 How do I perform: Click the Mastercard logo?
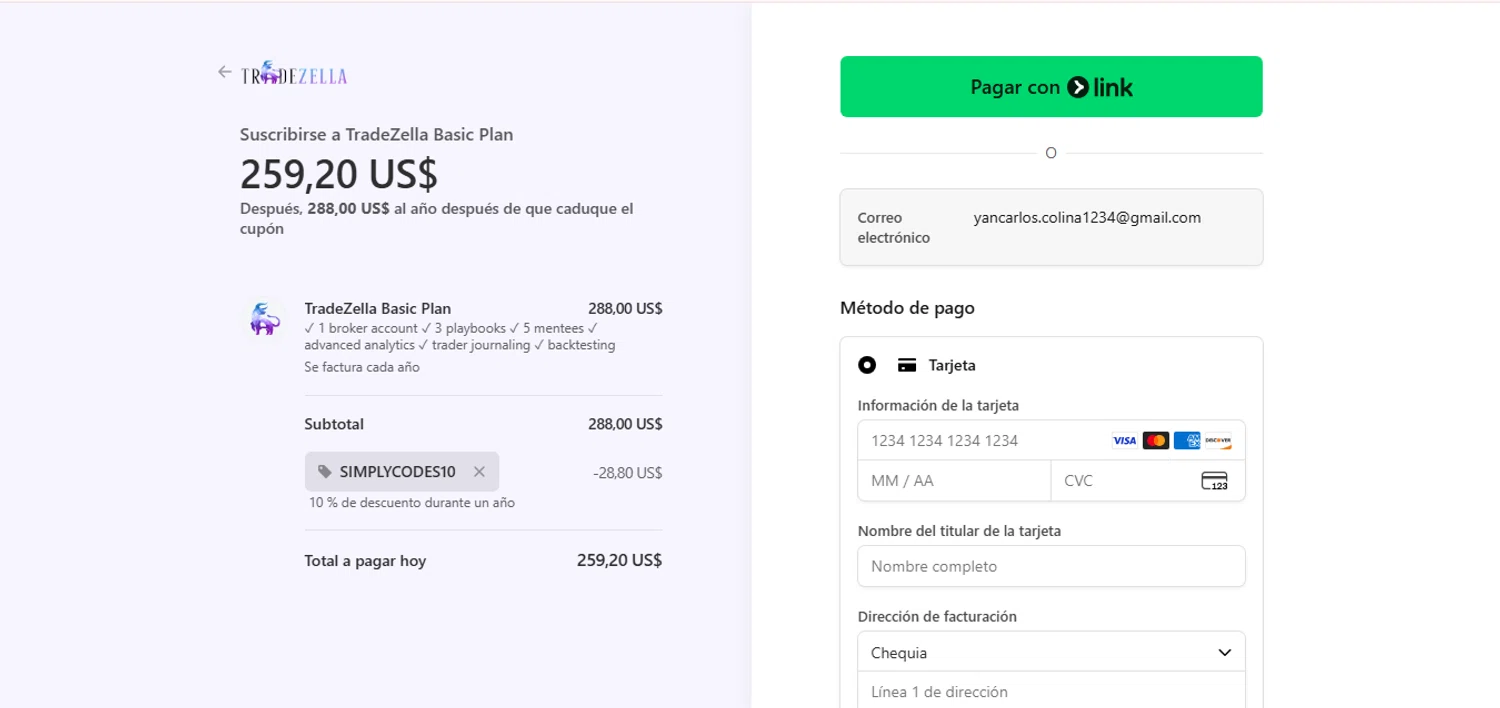click(x=1156, y=440)
